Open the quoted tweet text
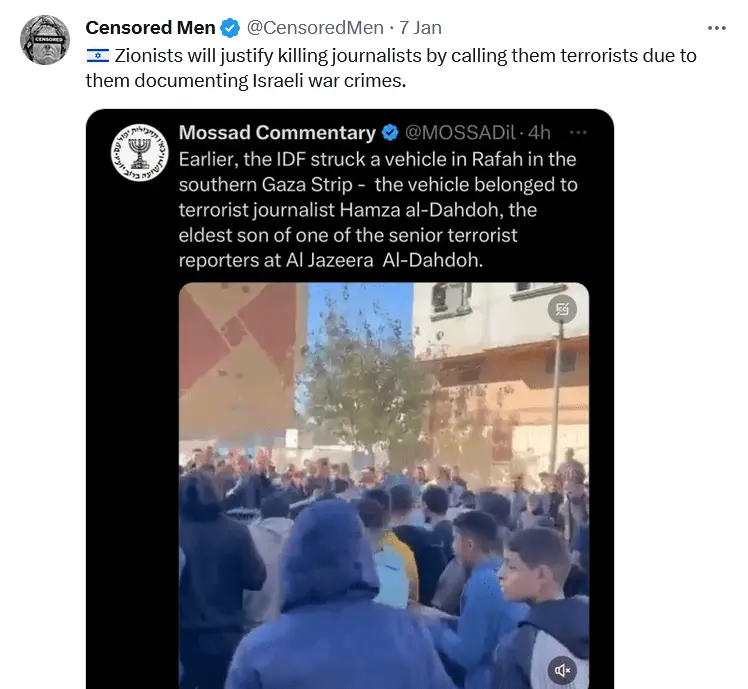The image size is (748, 689). pyautogui.click(x=378, y=210)
